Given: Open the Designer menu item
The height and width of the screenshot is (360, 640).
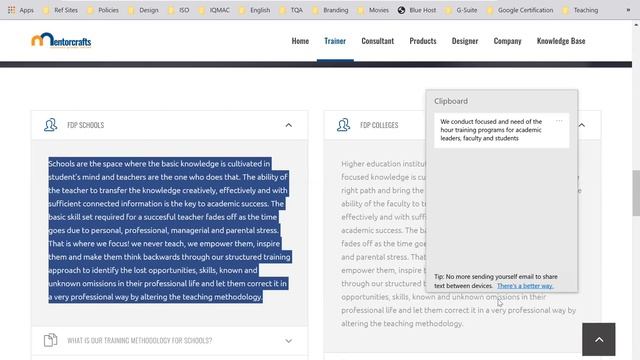Looking at the screenshot, I should 465,41.
